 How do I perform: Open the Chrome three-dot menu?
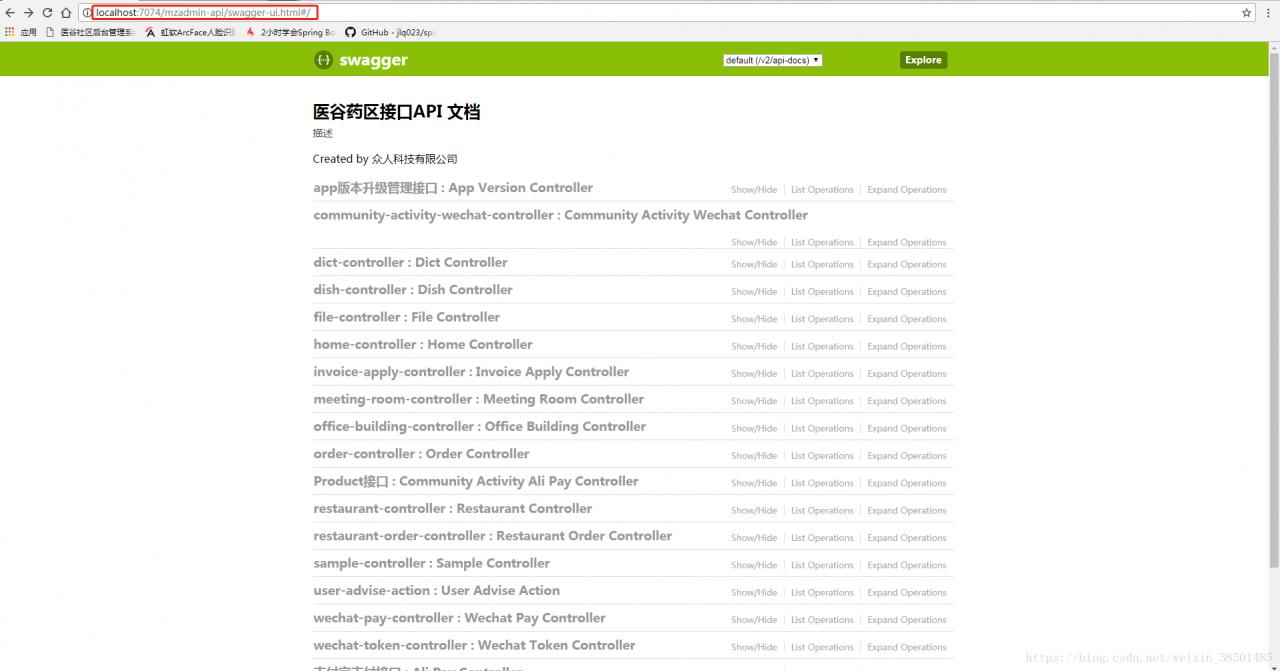tap(1268, 13)
